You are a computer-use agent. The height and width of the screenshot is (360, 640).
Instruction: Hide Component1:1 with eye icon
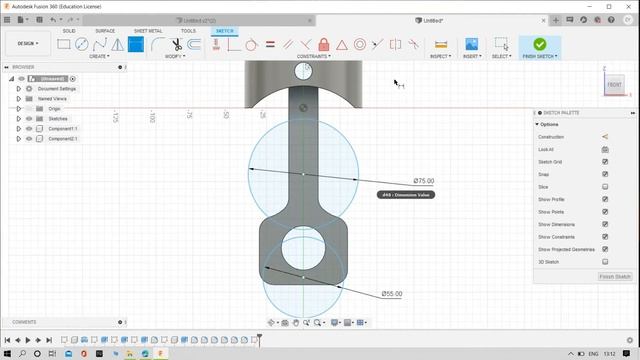(29, 129)
